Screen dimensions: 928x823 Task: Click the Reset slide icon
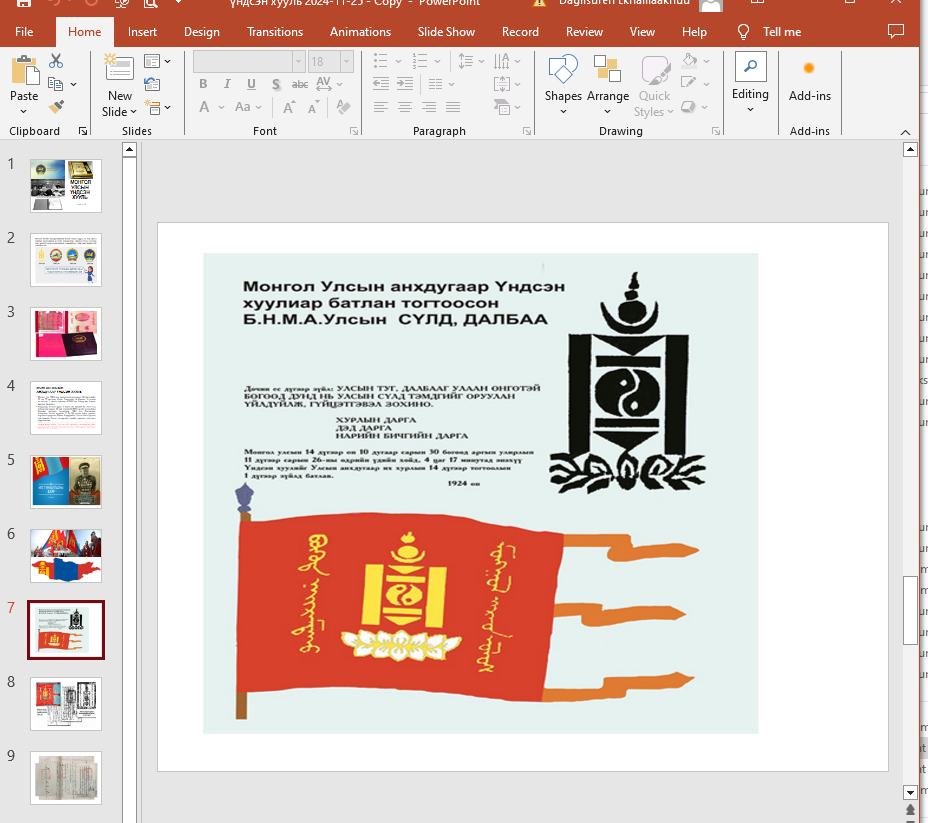click(152, 84)
